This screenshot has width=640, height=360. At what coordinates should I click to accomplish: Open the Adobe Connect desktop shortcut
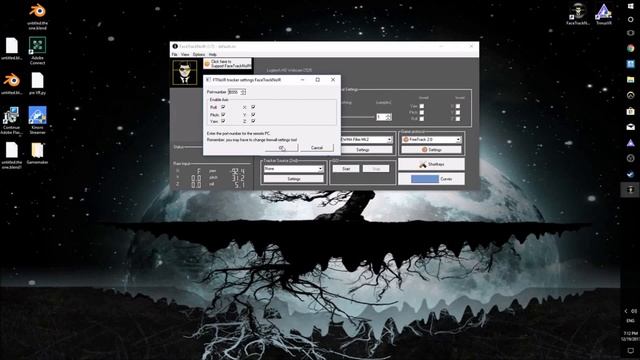pos(37,51)
